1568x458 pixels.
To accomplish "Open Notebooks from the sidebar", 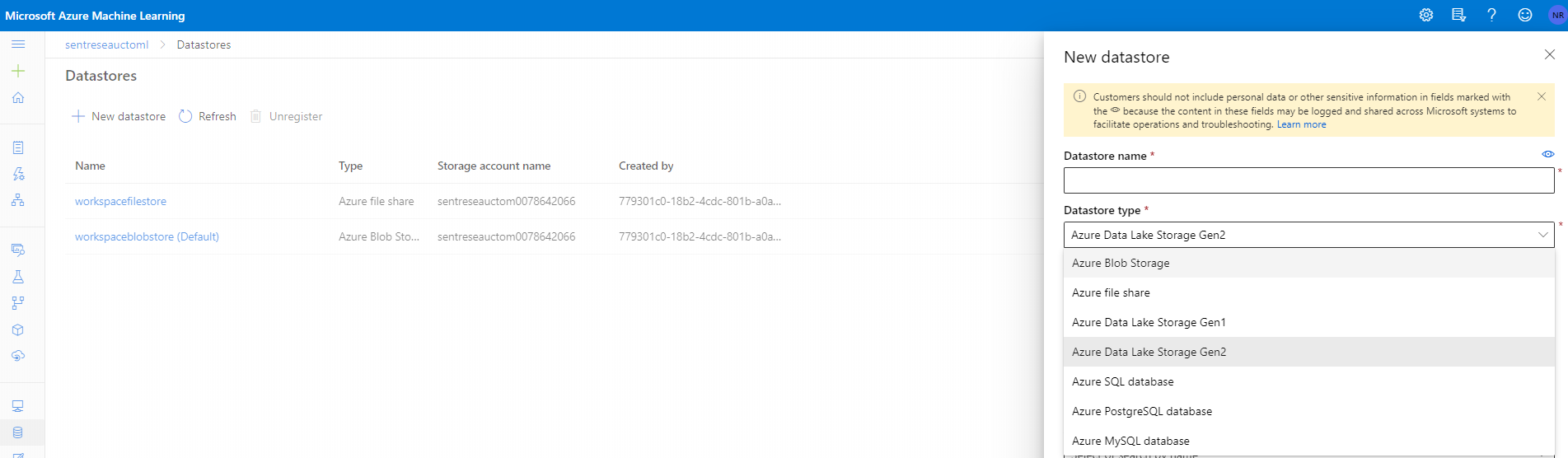I will [x=18, y=147].
